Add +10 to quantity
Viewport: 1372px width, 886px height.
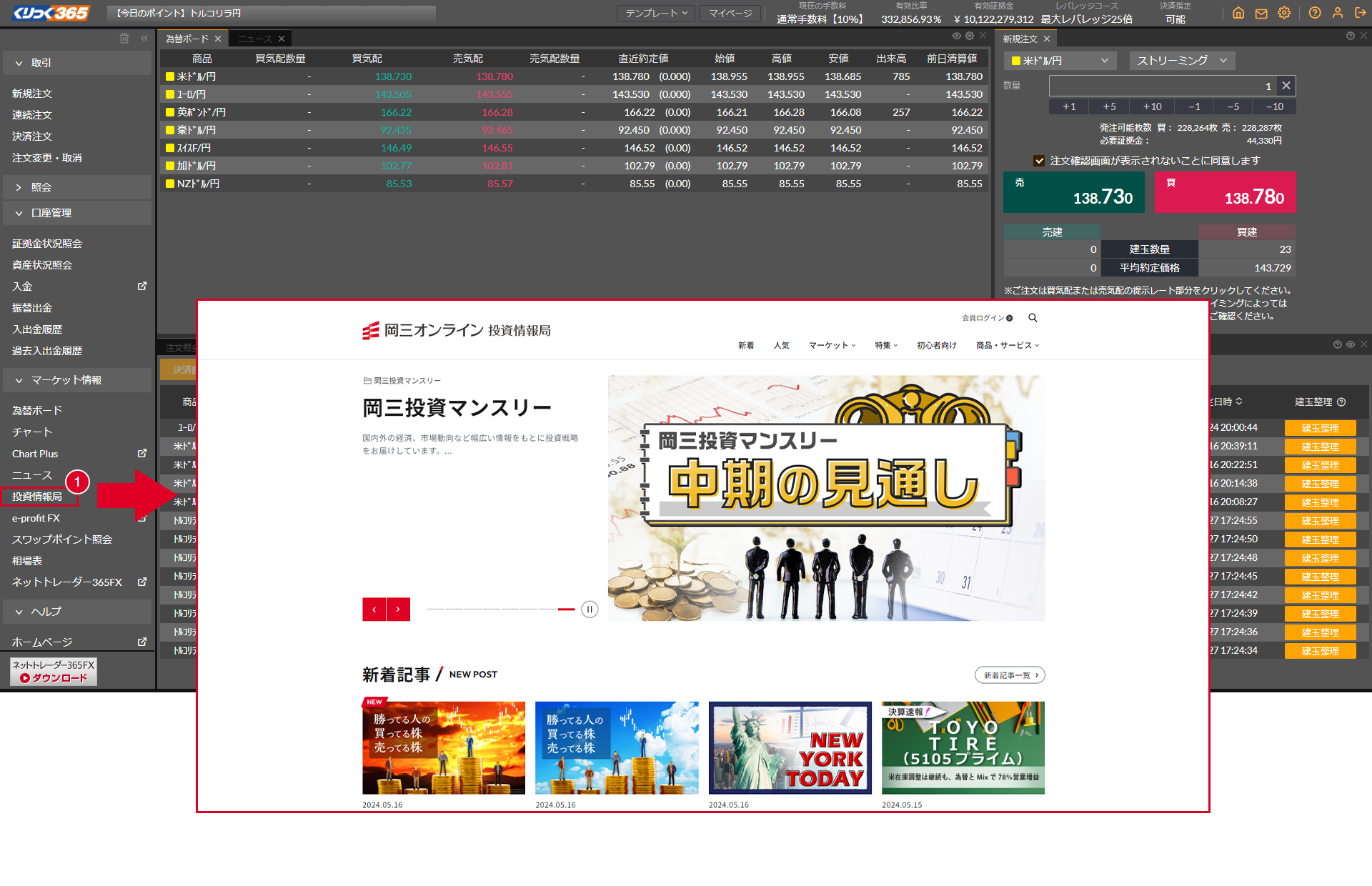coord(1152,106)
